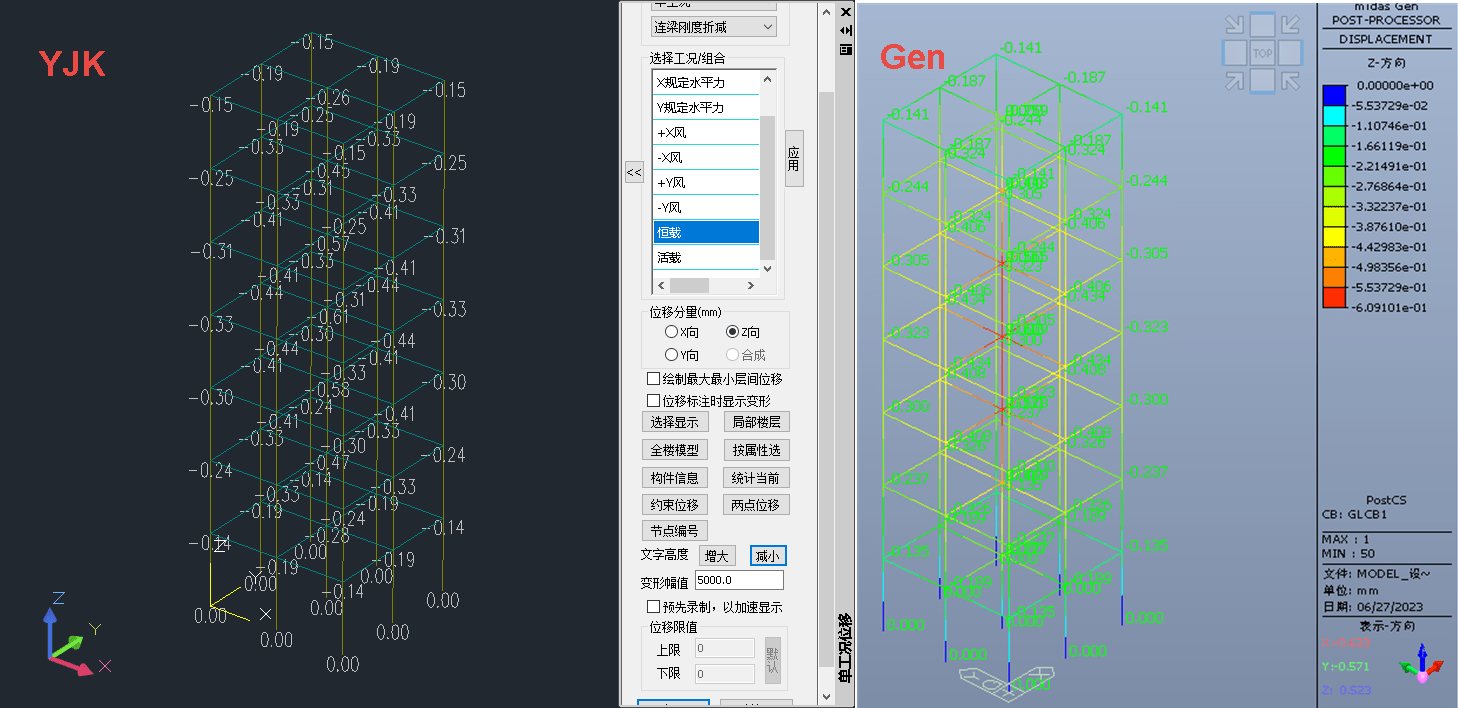The width and height of the screenshot is (1458, 708).
Task: Toggle 预先录制，以加速显示 checkbox
Action: [654, 607]
